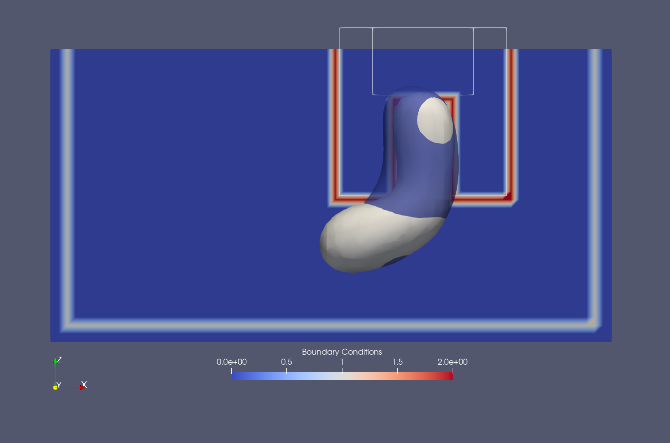
Task: Click the Boundary Conditions legend title
Action: pyautogui.click(x=341, y=352)
